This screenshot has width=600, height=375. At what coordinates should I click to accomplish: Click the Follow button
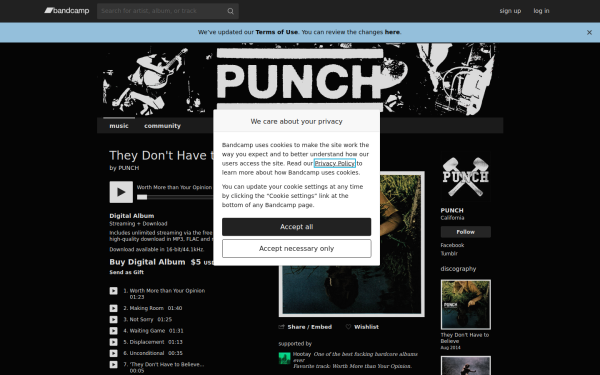465,232
